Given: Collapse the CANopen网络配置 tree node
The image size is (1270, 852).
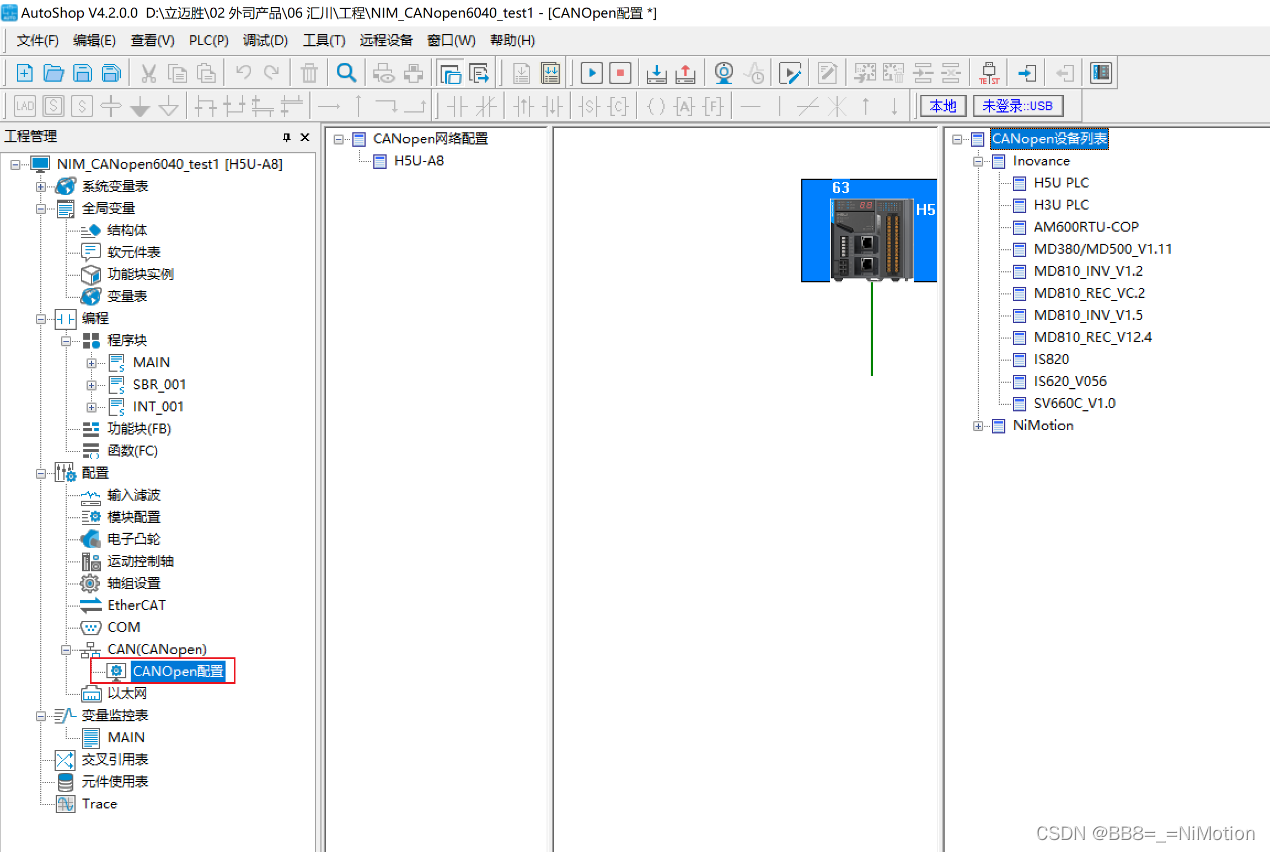Looking at the screenshot, I should [338, 139].
